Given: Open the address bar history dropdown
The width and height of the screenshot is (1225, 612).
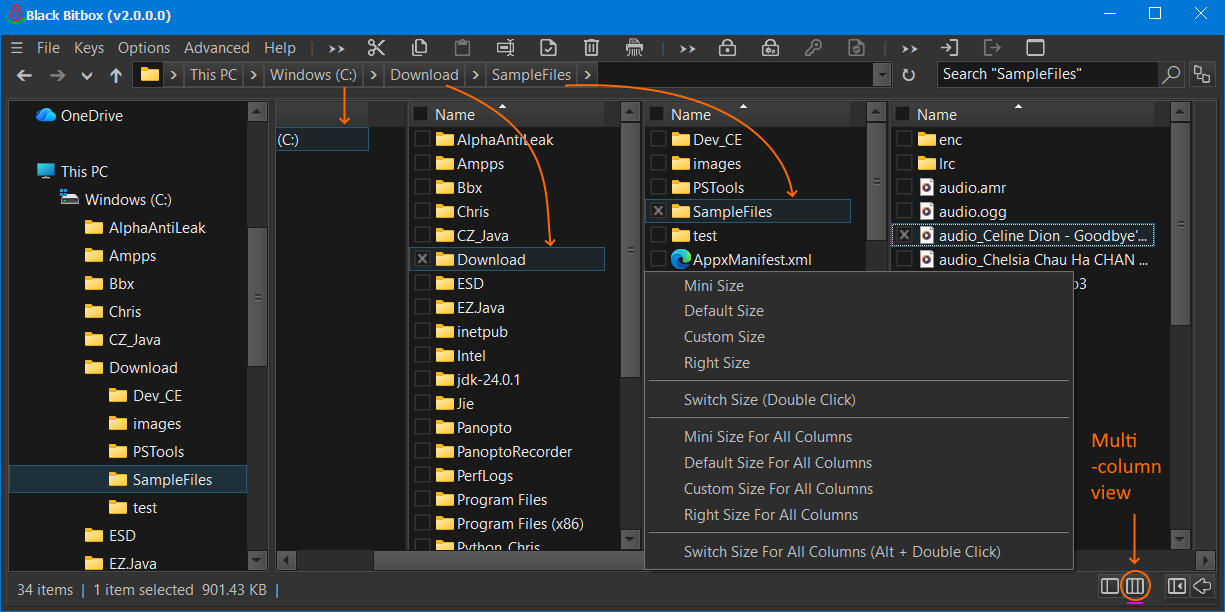Looking at the screenshot, I should pos(881,75).
